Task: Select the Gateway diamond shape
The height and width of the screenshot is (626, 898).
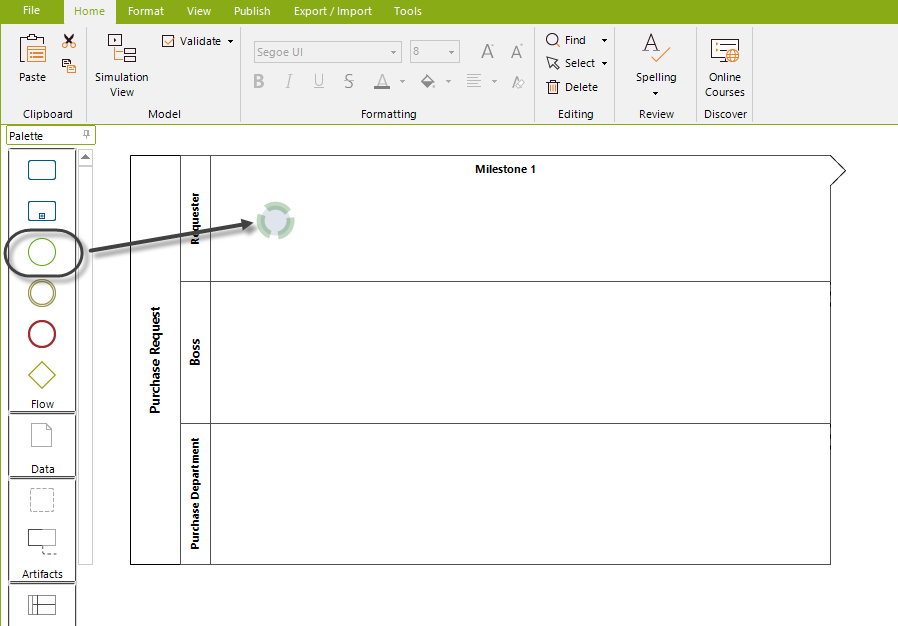Action: (42, 376)
